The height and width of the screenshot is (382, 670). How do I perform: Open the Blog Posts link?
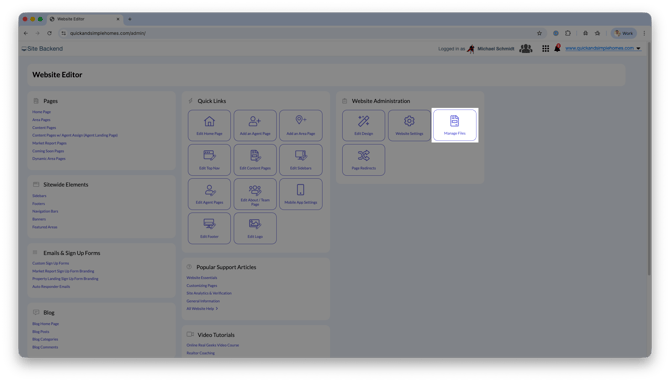click(41, 332)
